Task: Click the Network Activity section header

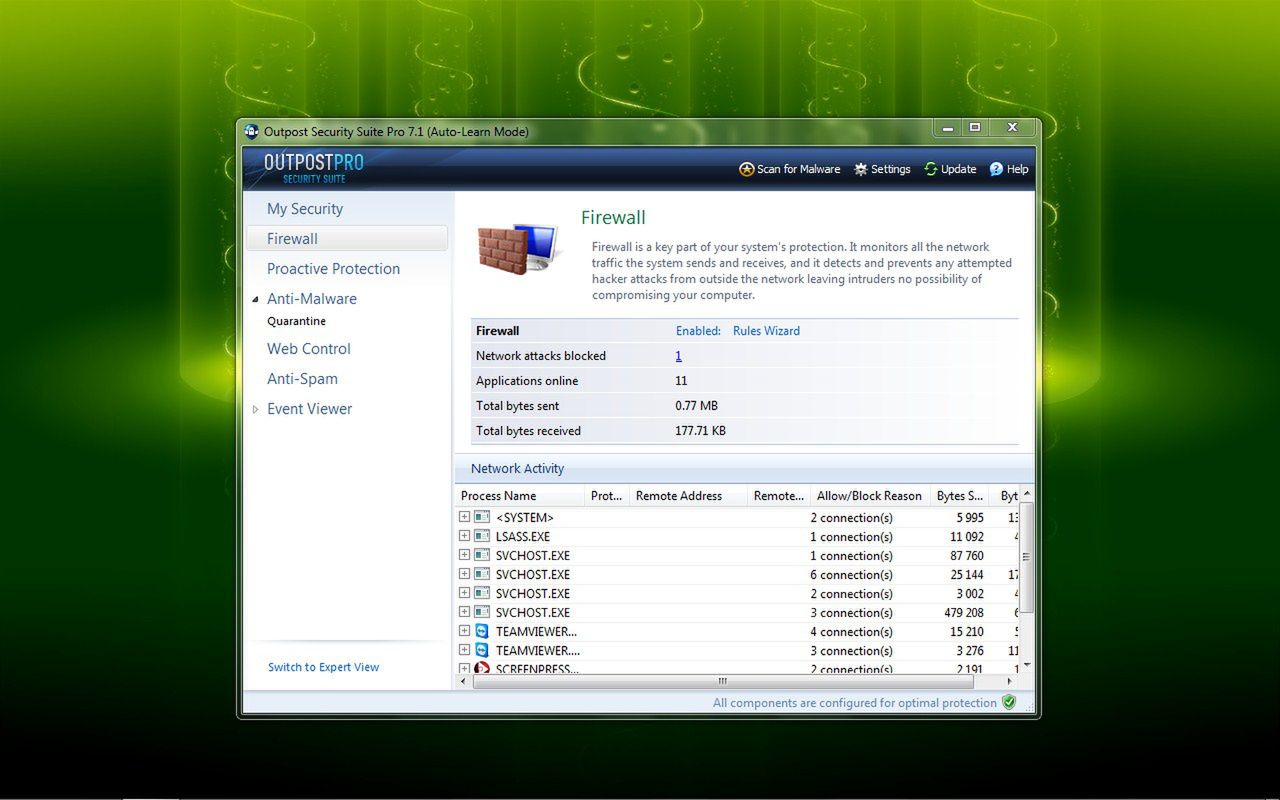Action: (x=744, y=468)
